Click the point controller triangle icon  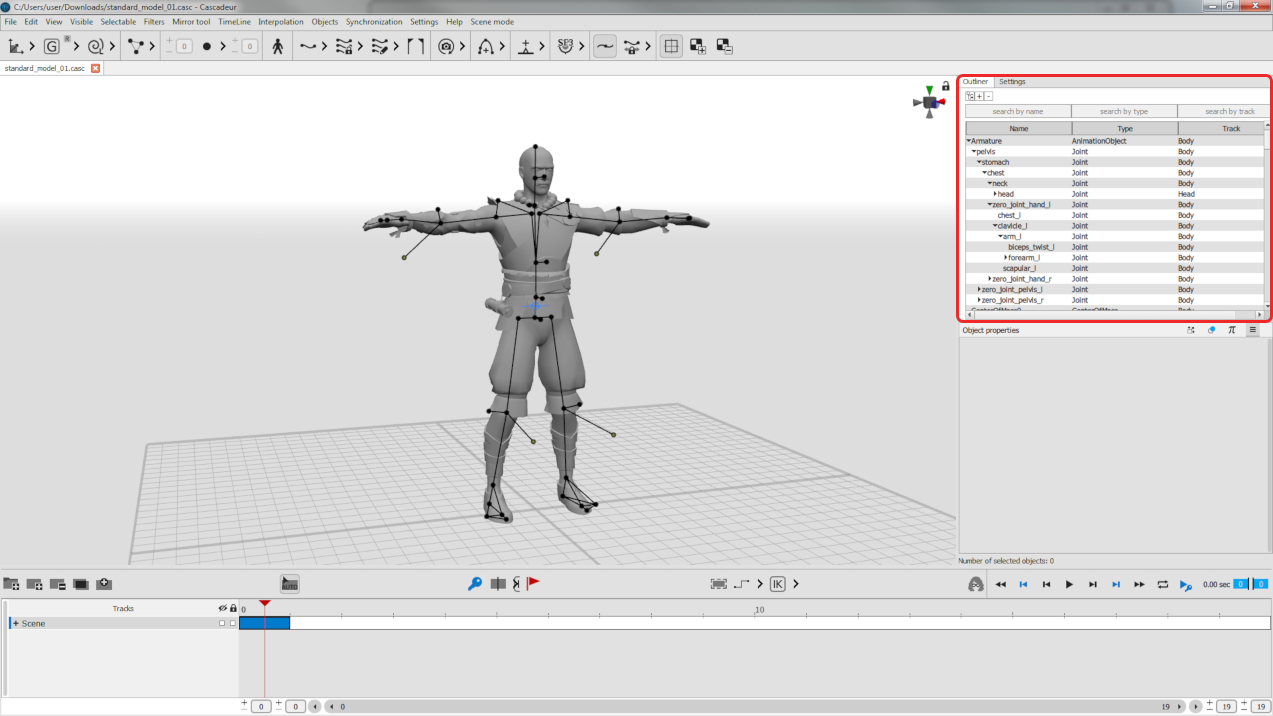click(135, 46)
